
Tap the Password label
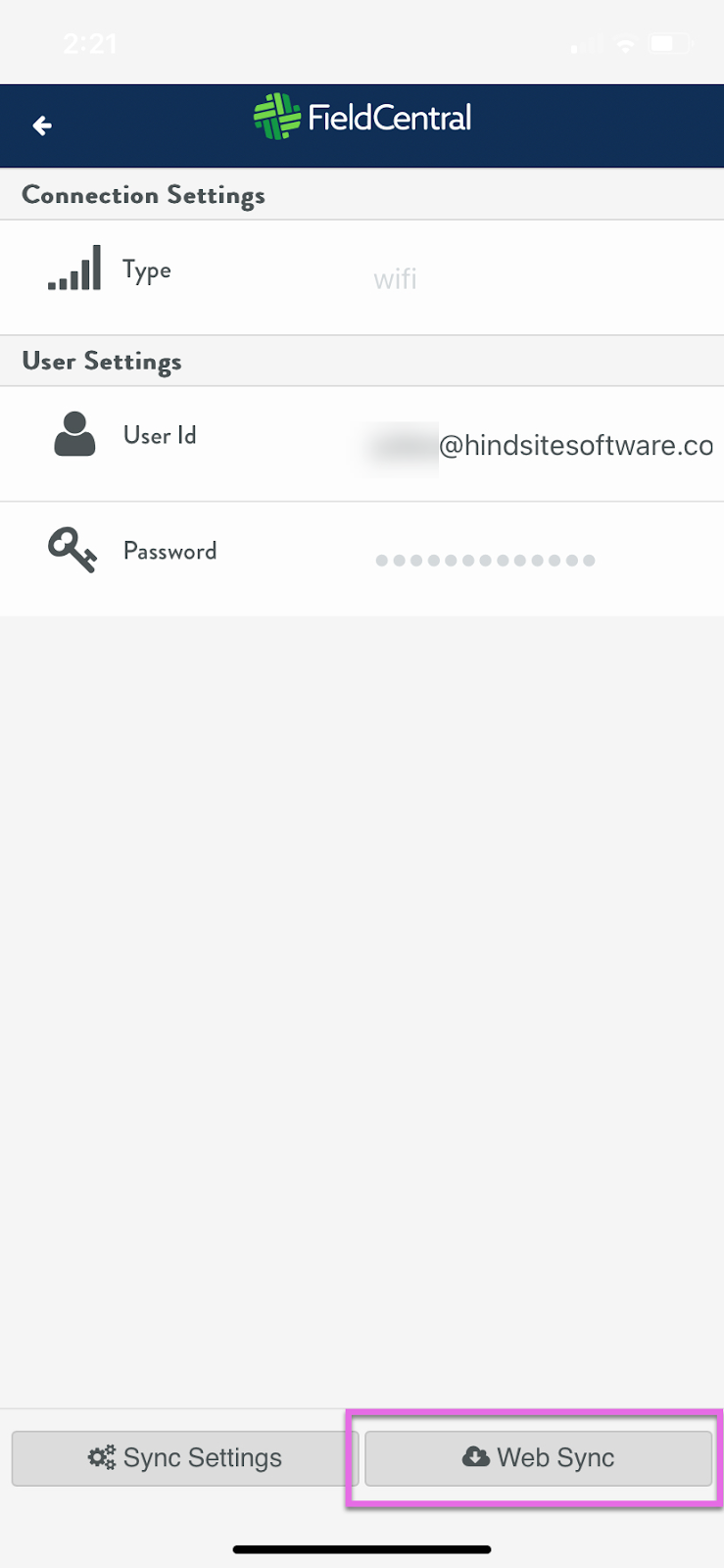[x=169, y=551]
